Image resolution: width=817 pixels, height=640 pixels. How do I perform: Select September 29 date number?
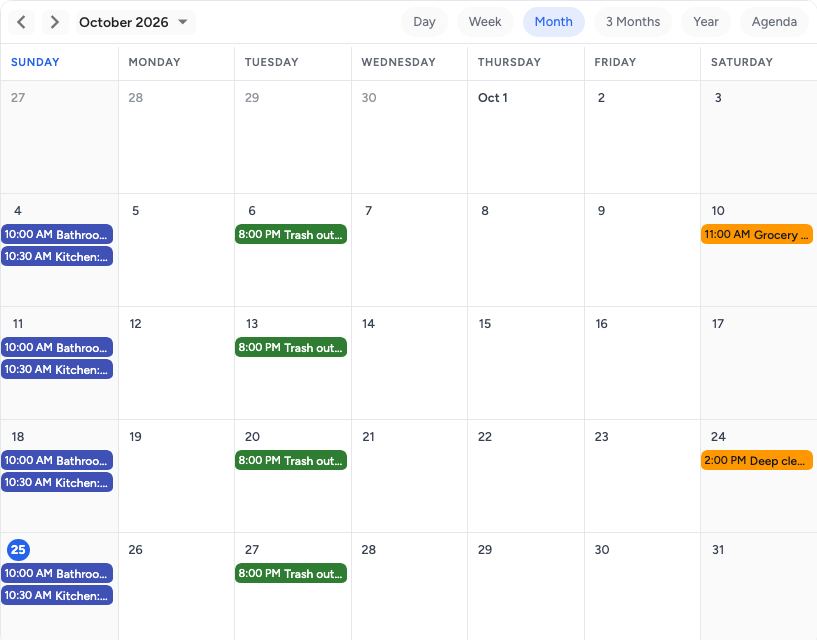252,98
